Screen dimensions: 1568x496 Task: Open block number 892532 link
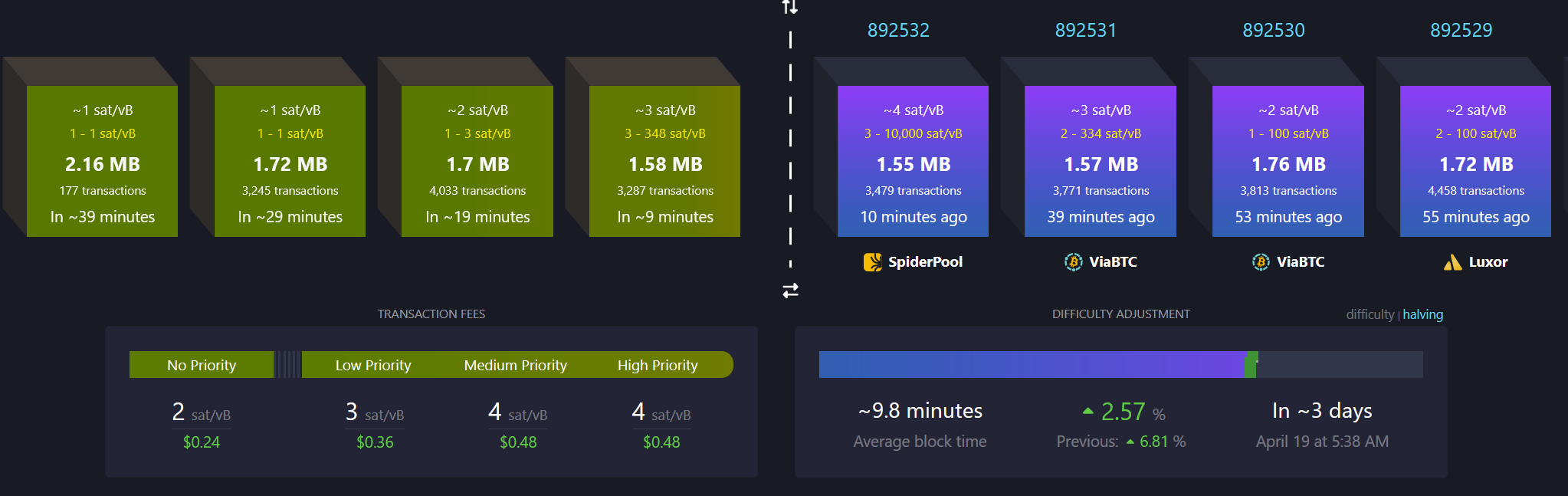click(898, 30)
